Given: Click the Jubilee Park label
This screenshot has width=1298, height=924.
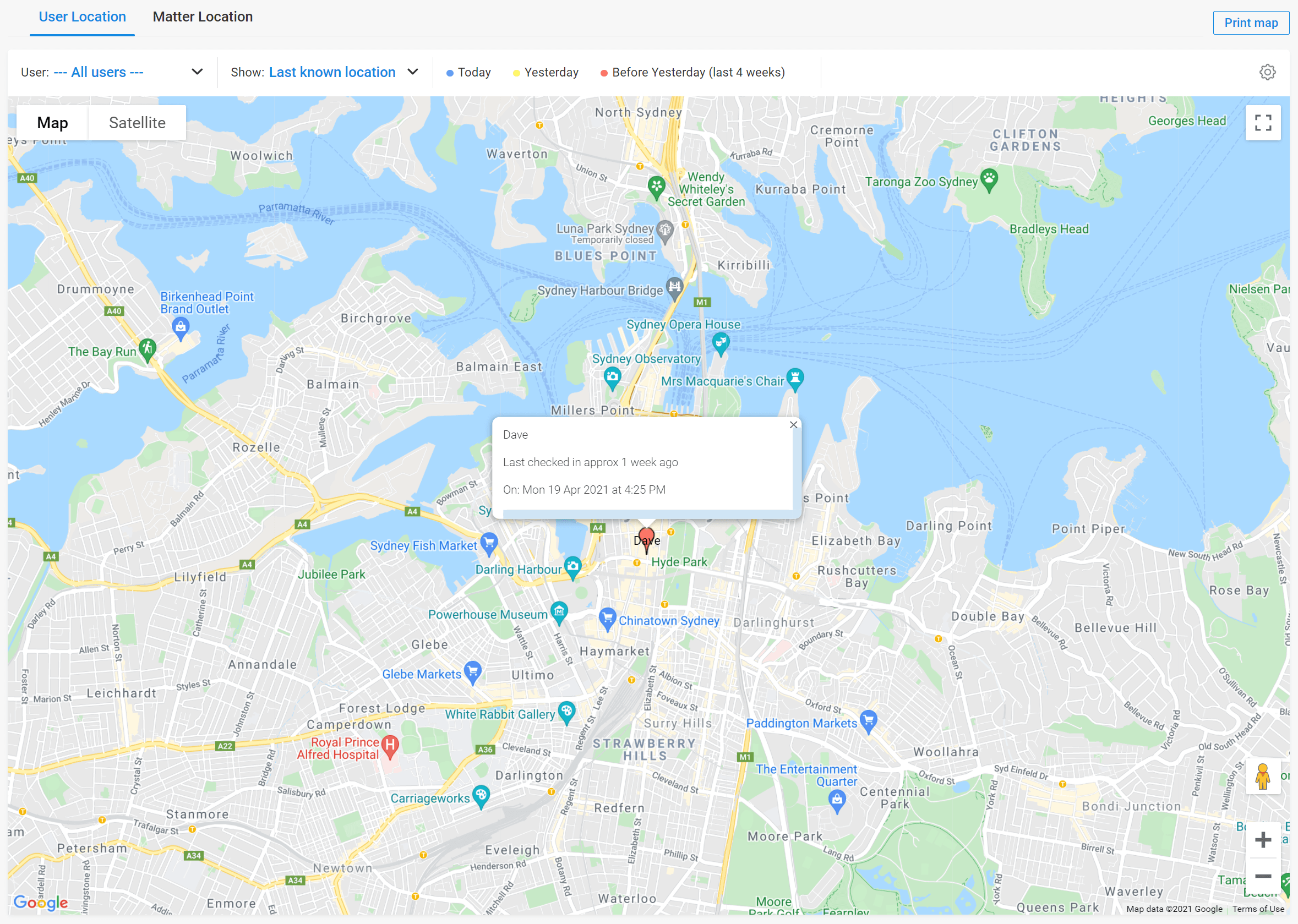Looking at the screenshot, I should (331, 574).
